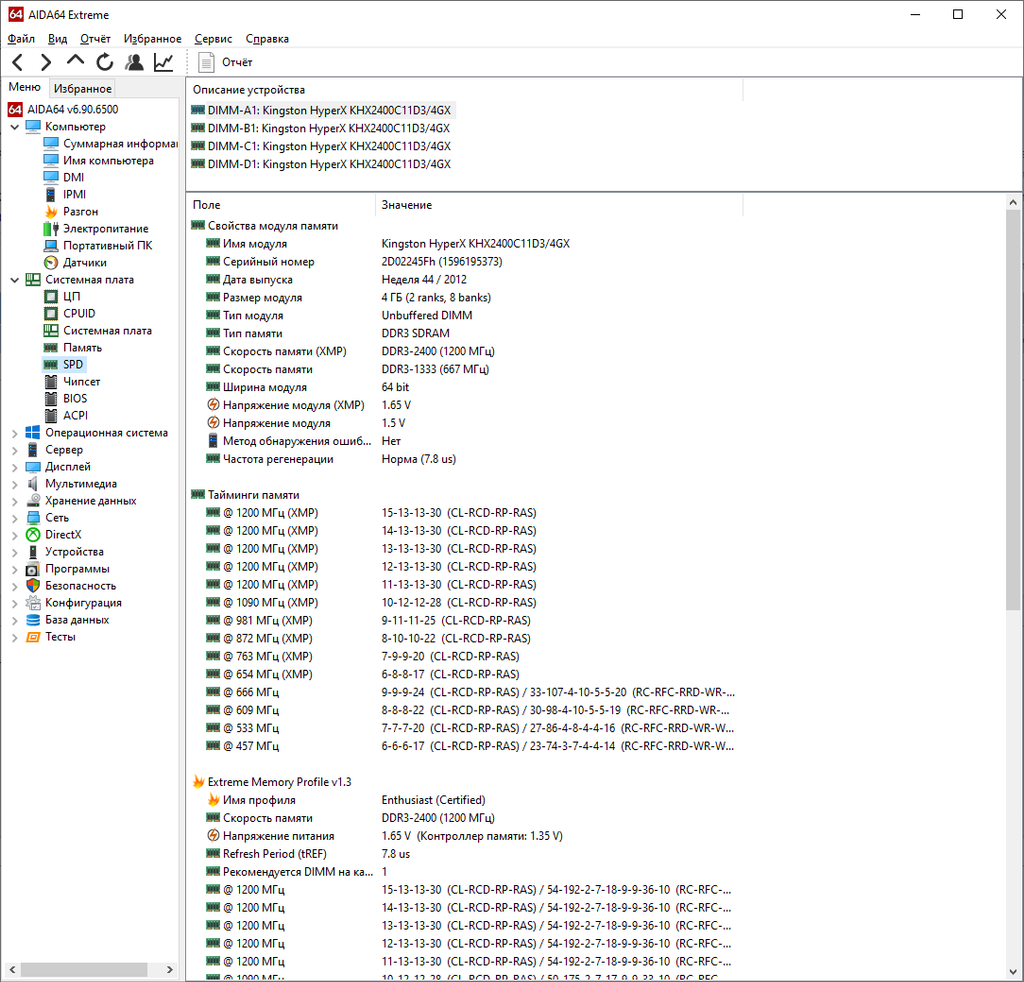Click the vertical scrollbar thumb in details pane
Image resolution: width=1024 pixels, height=982 pixels.
1013,410
